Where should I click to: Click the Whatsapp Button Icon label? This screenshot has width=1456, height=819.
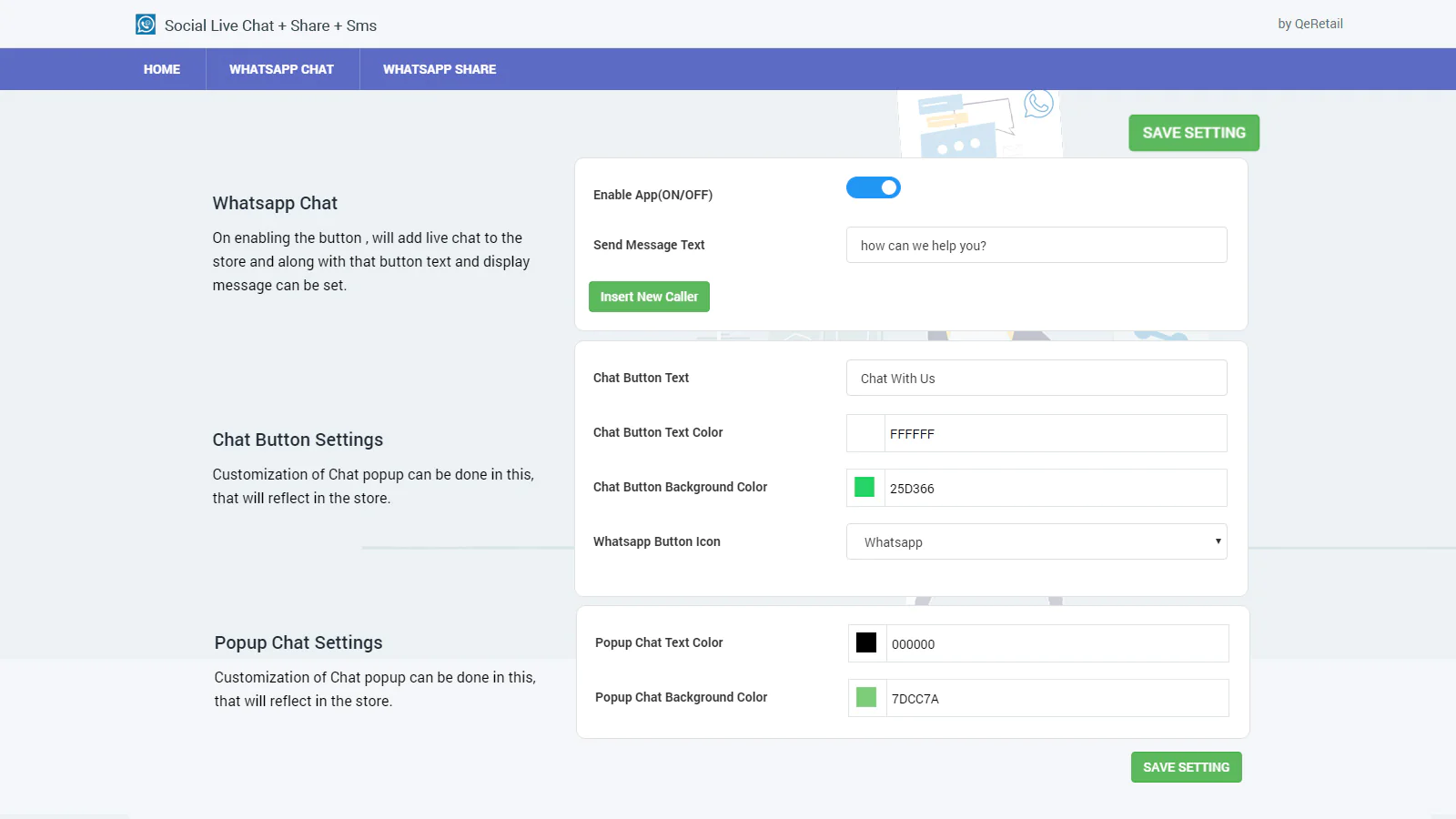656,541
